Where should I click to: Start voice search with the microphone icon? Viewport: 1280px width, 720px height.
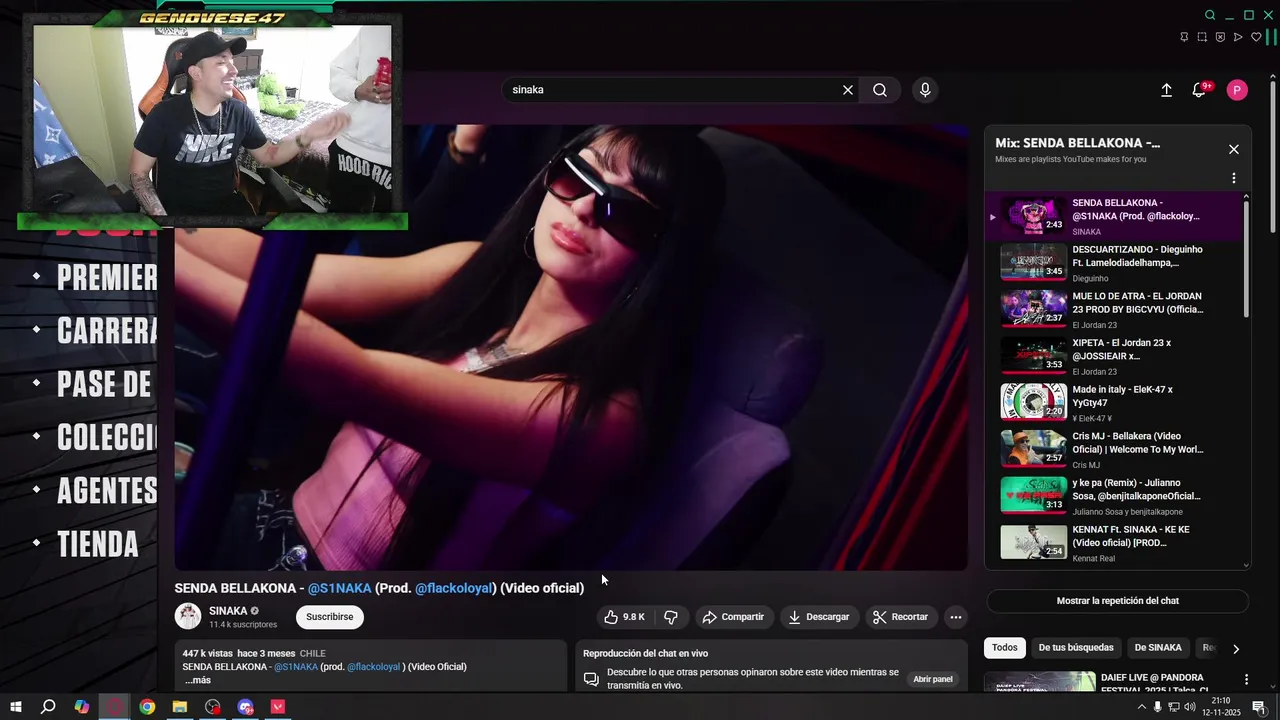(x=925, y=90)
